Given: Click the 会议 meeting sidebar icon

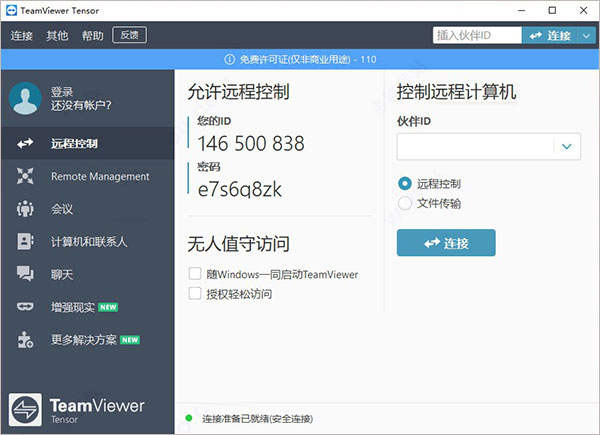Looking at the screenshot, I should pos(25,209).
